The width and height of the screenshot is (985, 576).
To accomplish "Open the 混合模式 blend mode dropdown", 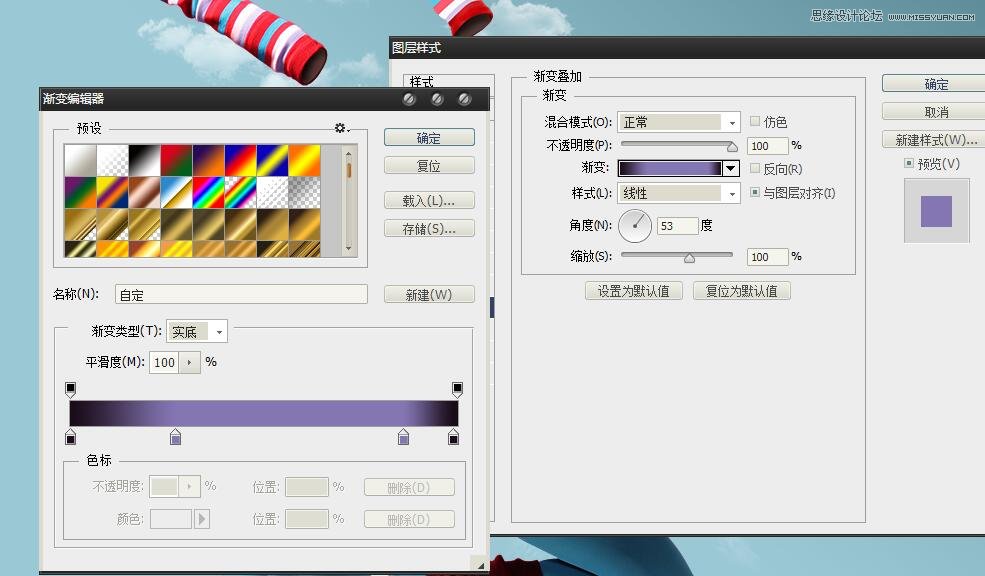I will point(677,121).
